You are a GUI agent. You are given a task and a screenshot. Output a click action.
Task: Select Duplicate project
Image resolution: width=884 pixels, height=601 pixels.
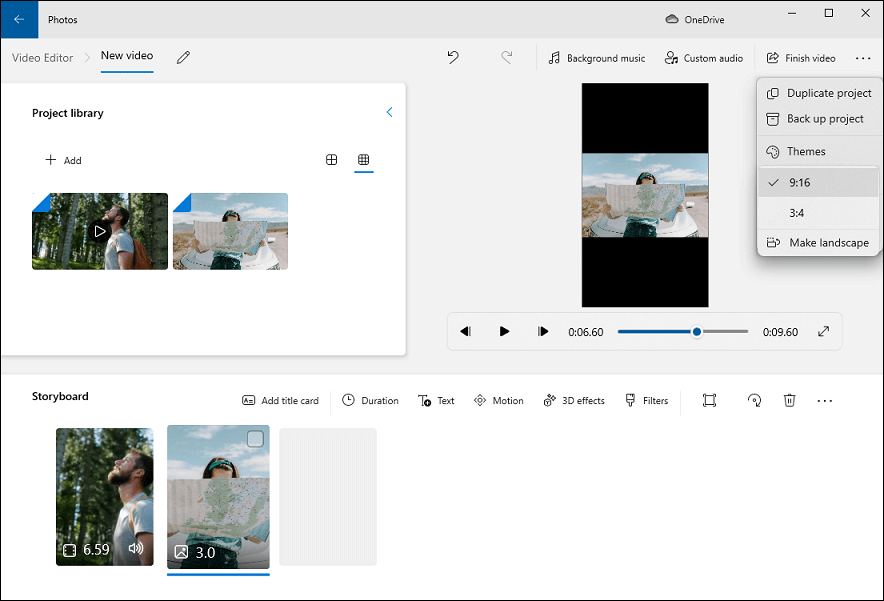819,93
